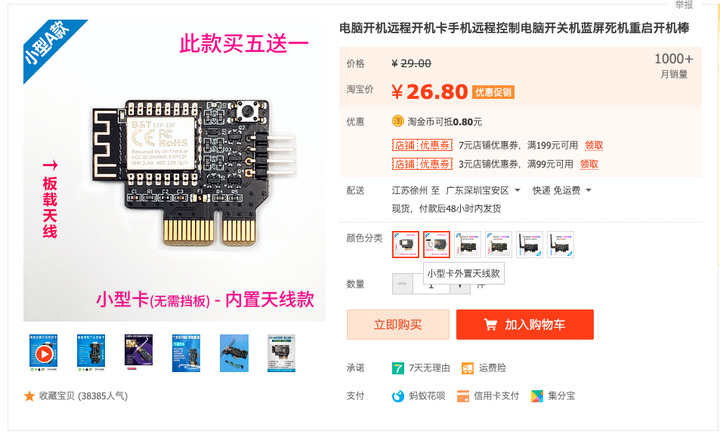Decrease quantity with the minus button

click(402, 283)
